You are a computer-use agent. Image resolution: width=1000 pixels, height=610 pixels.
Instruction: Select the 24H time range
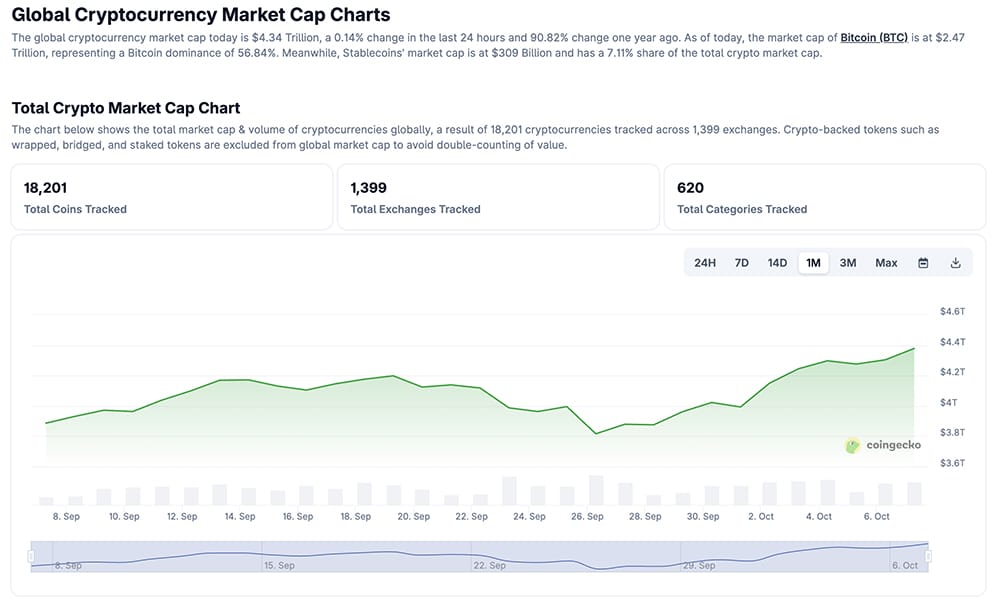coord(705,263)
